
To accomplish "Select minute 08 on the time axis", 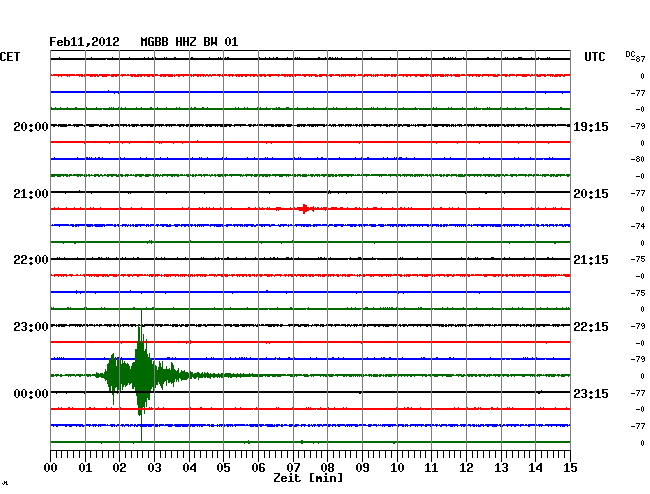I will (327, 468).
